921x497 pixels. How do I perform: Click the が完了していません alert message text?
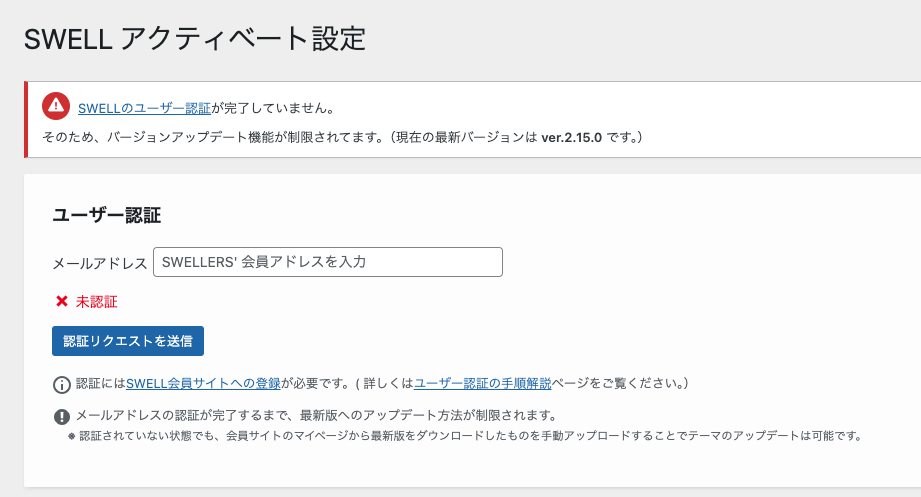coord(273,108)
